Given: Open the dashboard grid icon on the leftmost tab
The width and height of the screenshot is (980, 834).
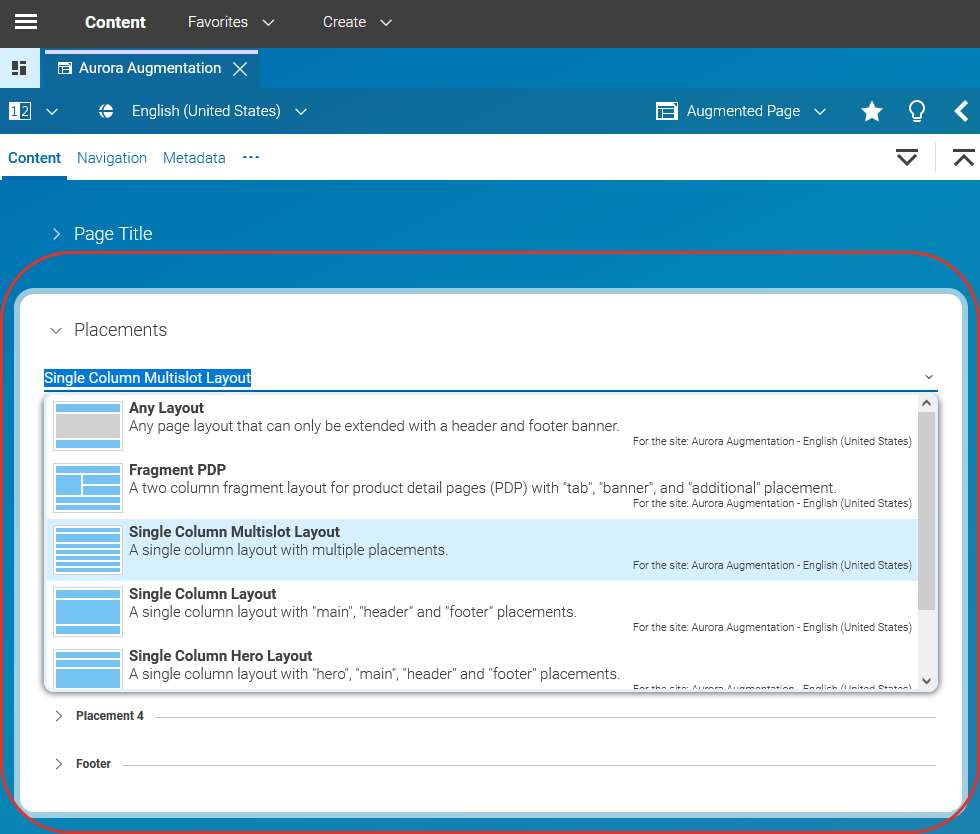Looking at the screenshot, I should click(x=19, y=68).
